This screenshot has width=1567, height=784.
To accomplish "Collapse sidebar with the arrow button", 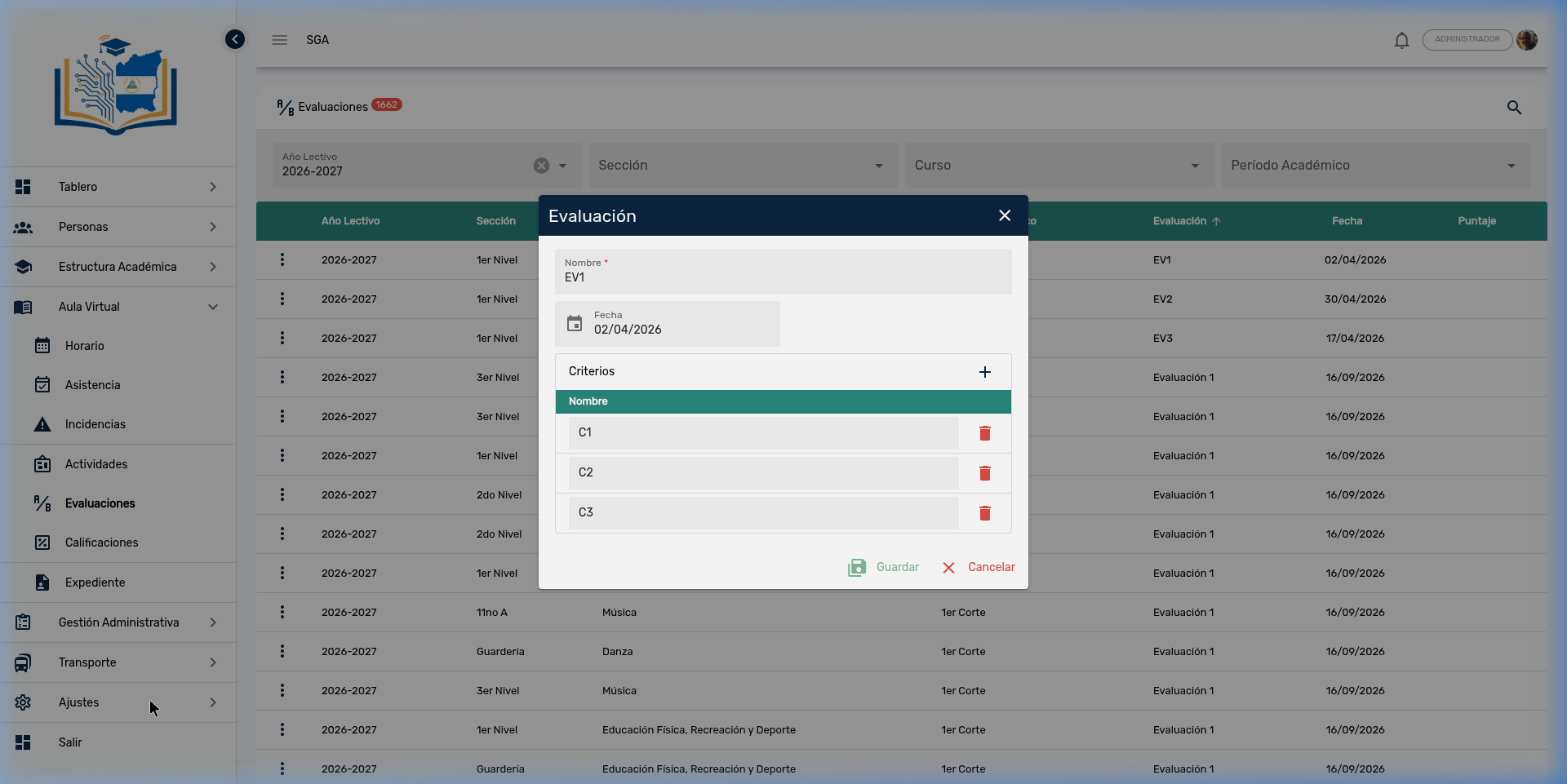I will 234,39.
